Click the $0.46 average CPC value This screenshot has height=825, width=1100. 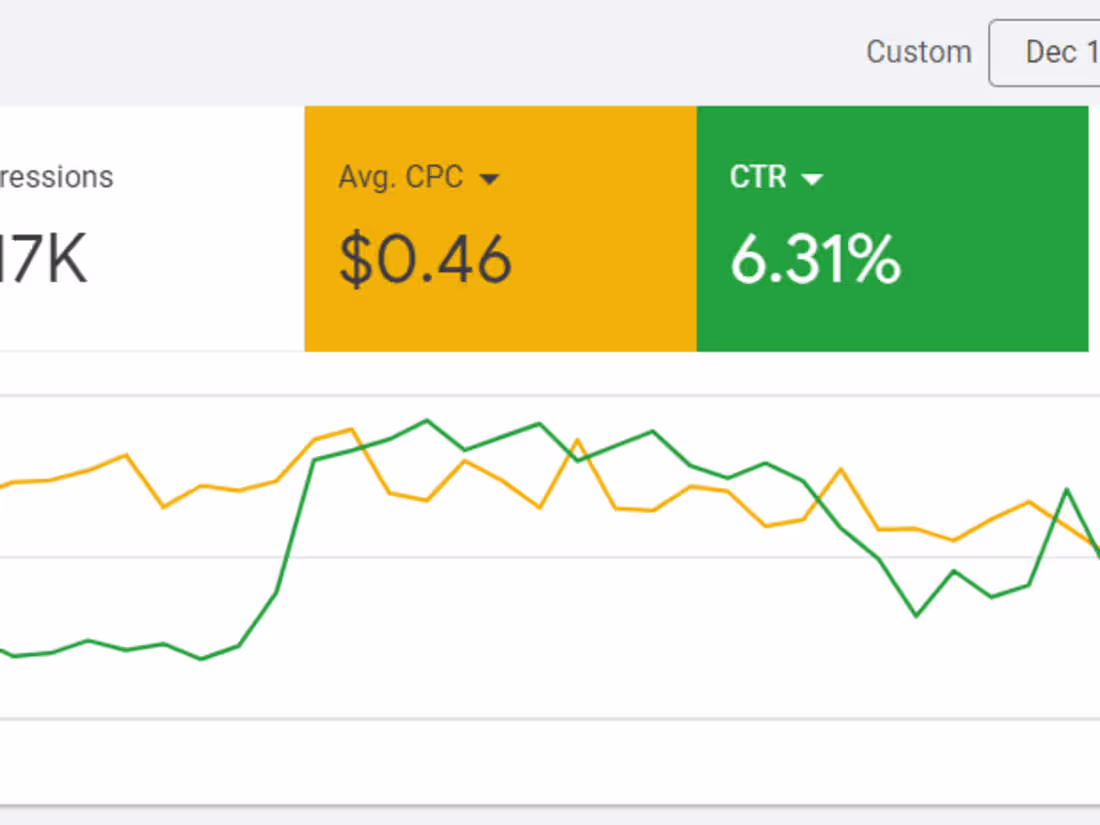click(x=424, y=258)
